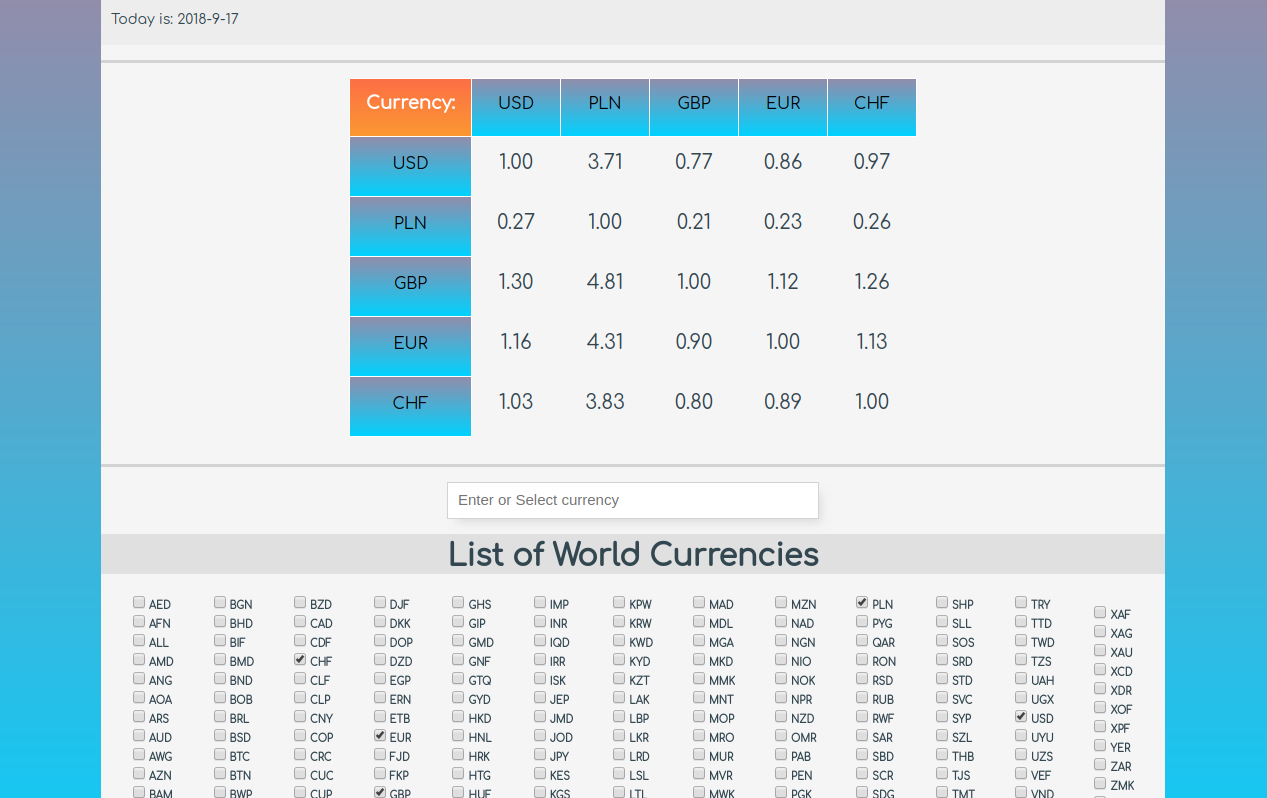Tick the INR currency checkbox
This screenshot has width=1267, height=798.
(x=540, y=621)
